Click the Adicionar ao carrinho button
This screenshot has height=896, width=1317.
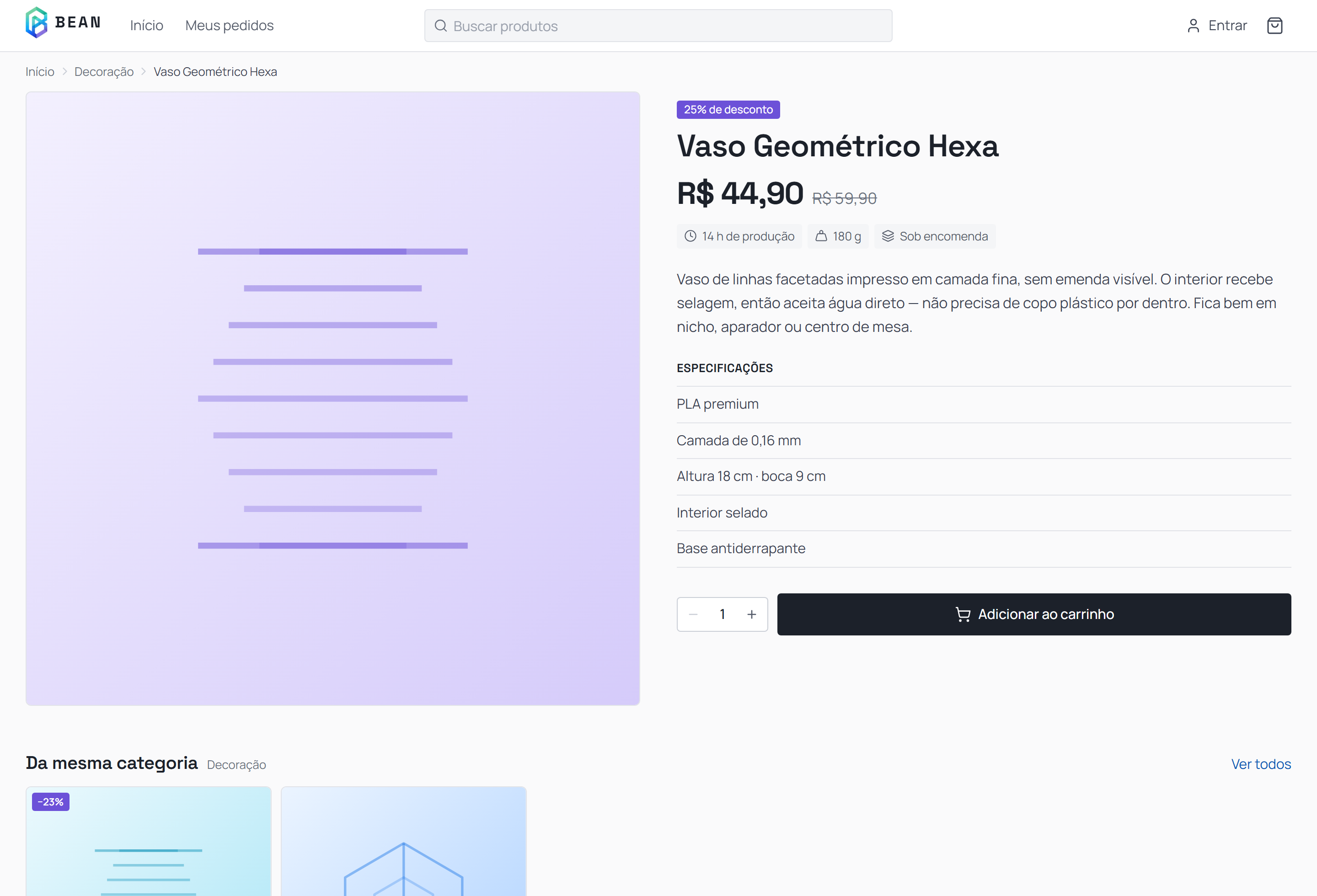coord(1033,614)
